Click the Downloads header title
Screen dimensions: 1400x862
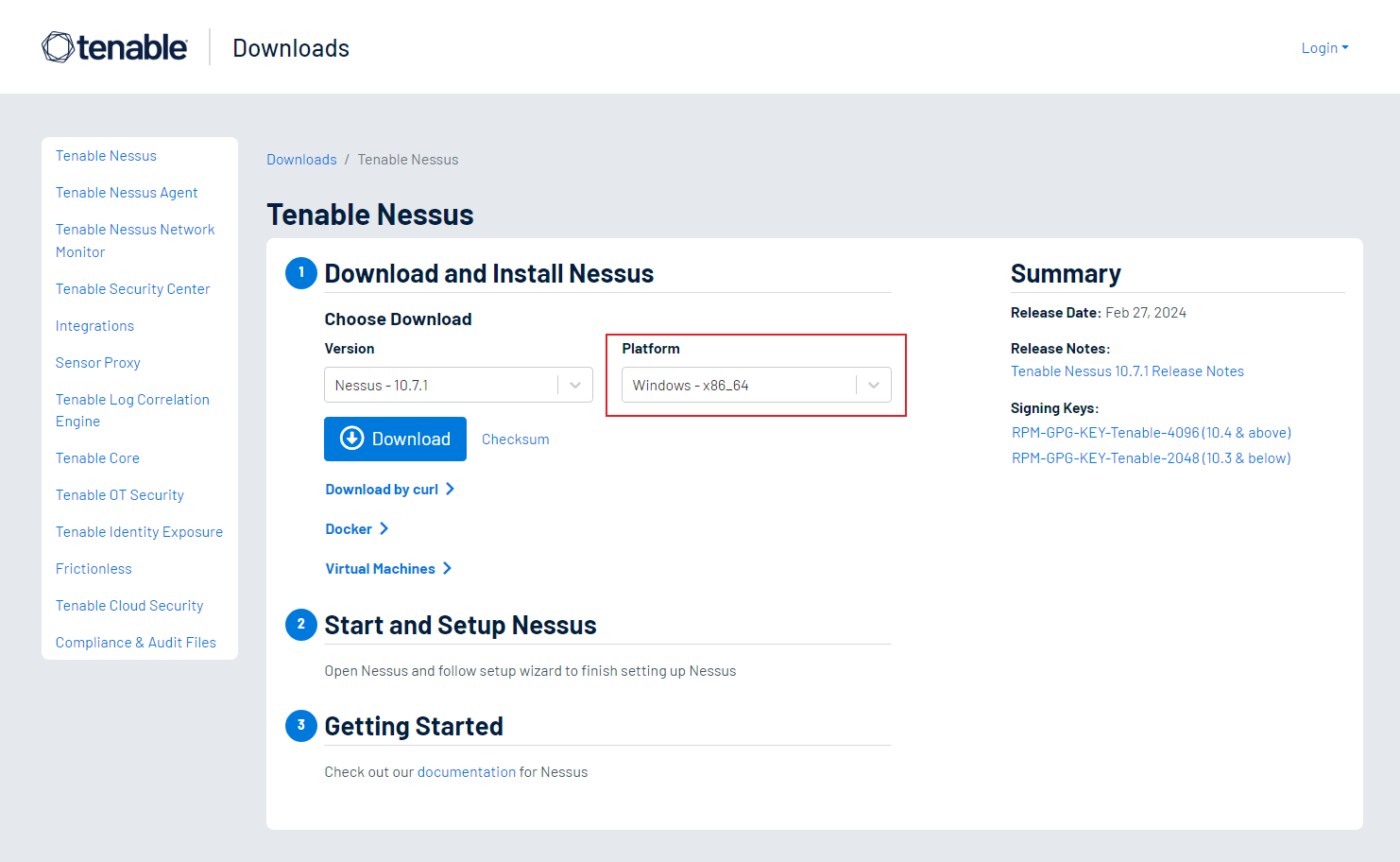click(x=291, y=48)
